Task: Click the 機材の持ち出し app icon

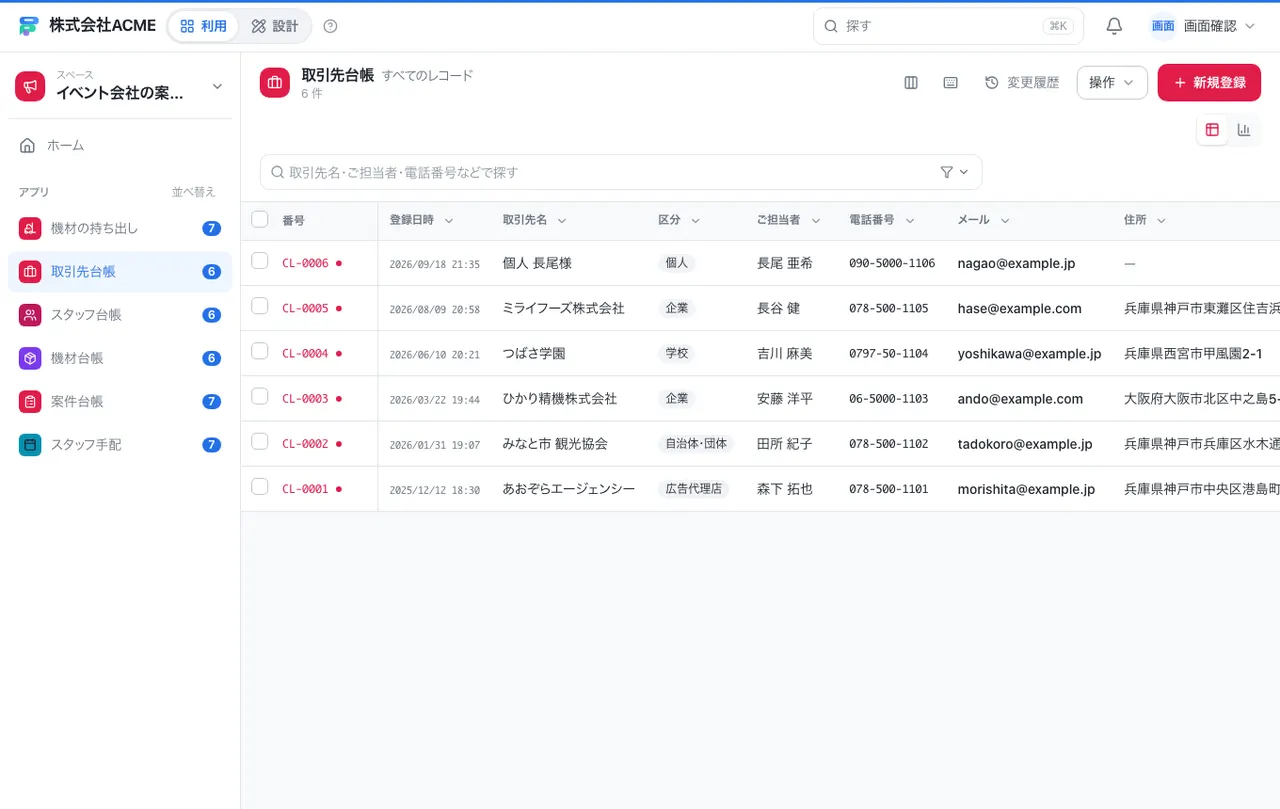Action: (30, 228)
